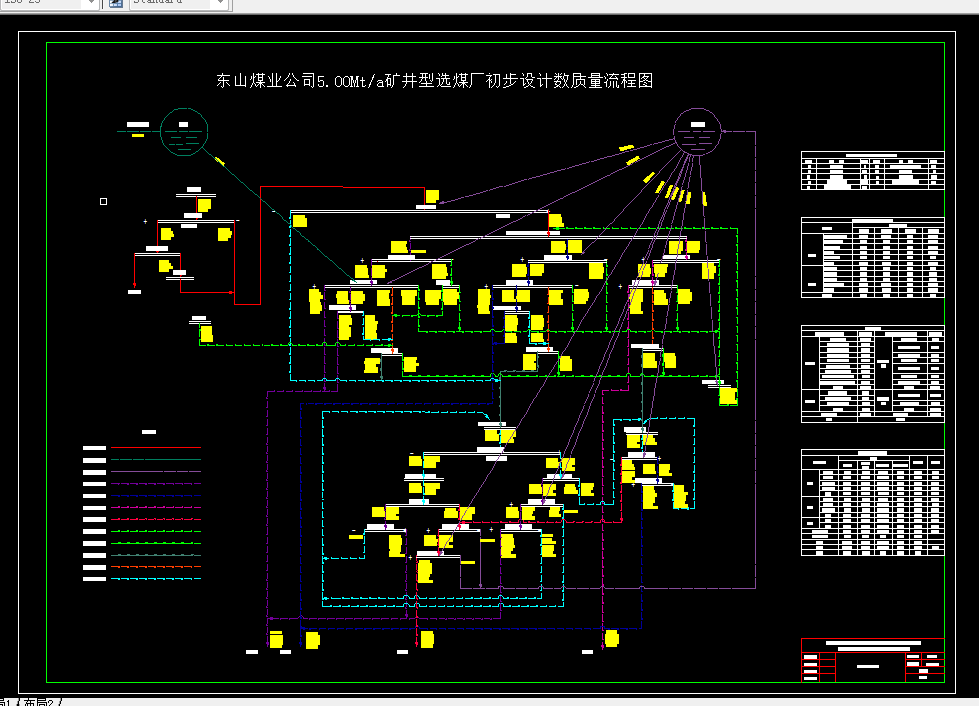
Task: Select the teal circle symbol in the drawing
Action: tap(184, 132)
